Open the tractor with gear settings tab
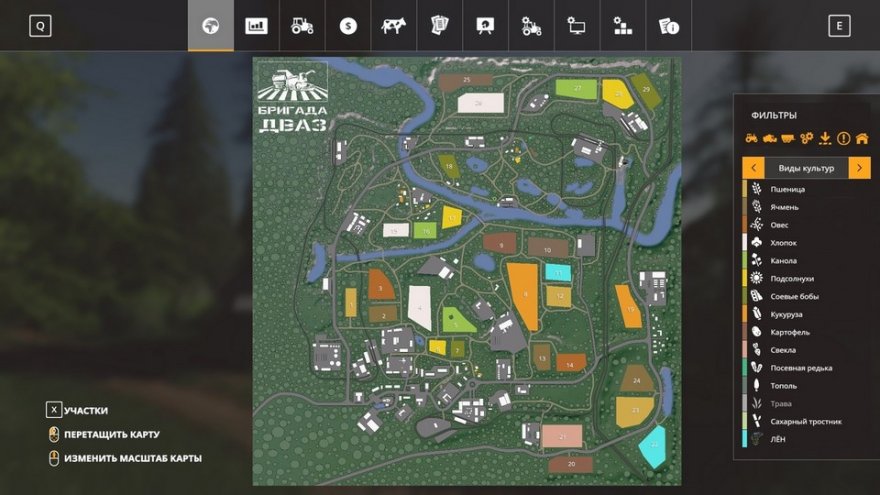The height and width of the screenshot is (495, 880). pyautogui.click(x=531, y=26)
